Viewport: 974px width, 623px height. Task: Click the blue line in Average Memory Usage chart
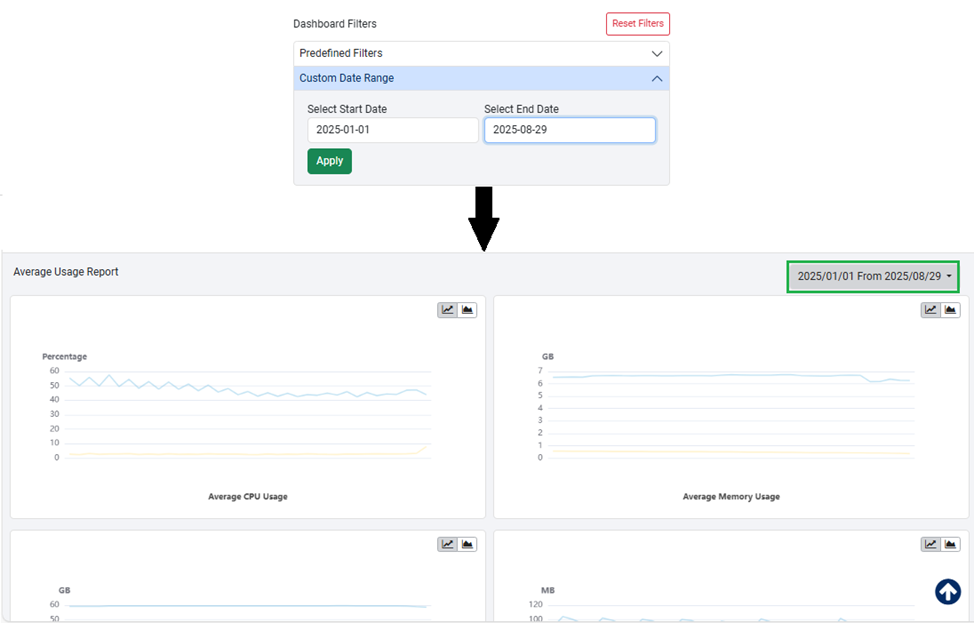tap(700, 376)
